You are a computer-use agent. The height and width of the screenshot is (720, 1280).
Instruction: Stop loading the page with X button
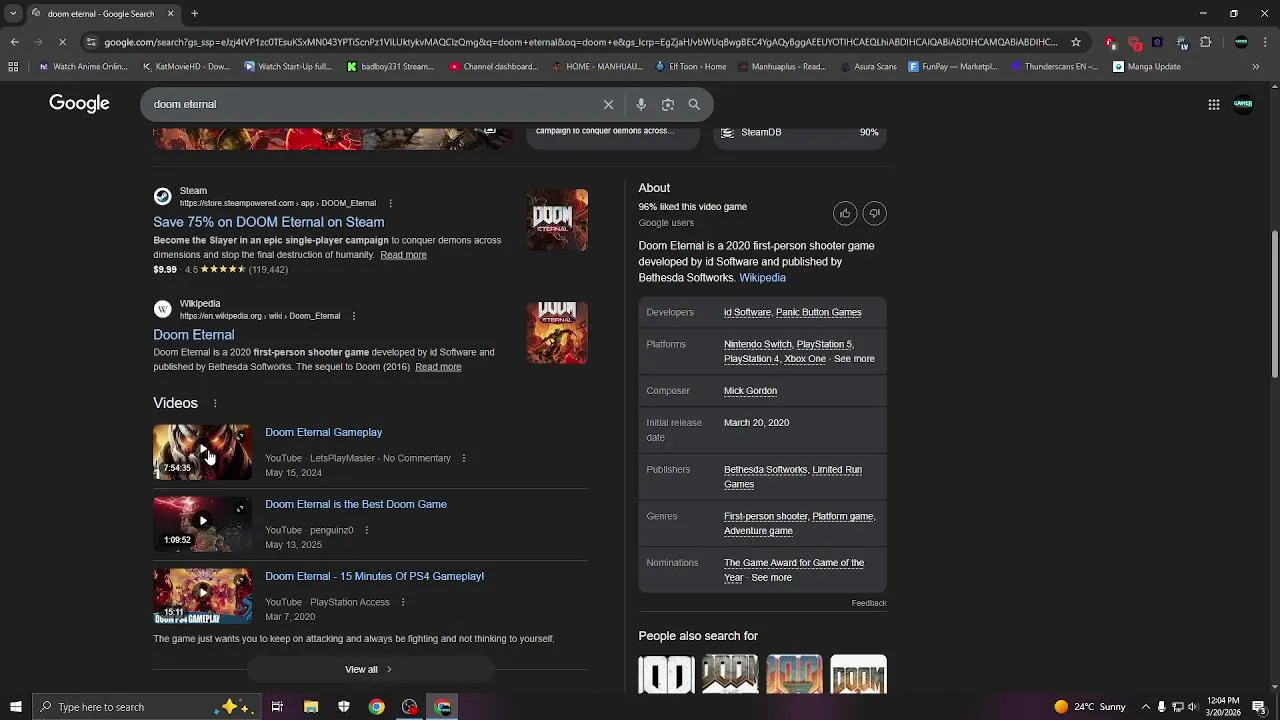click(x=62, y=42)
